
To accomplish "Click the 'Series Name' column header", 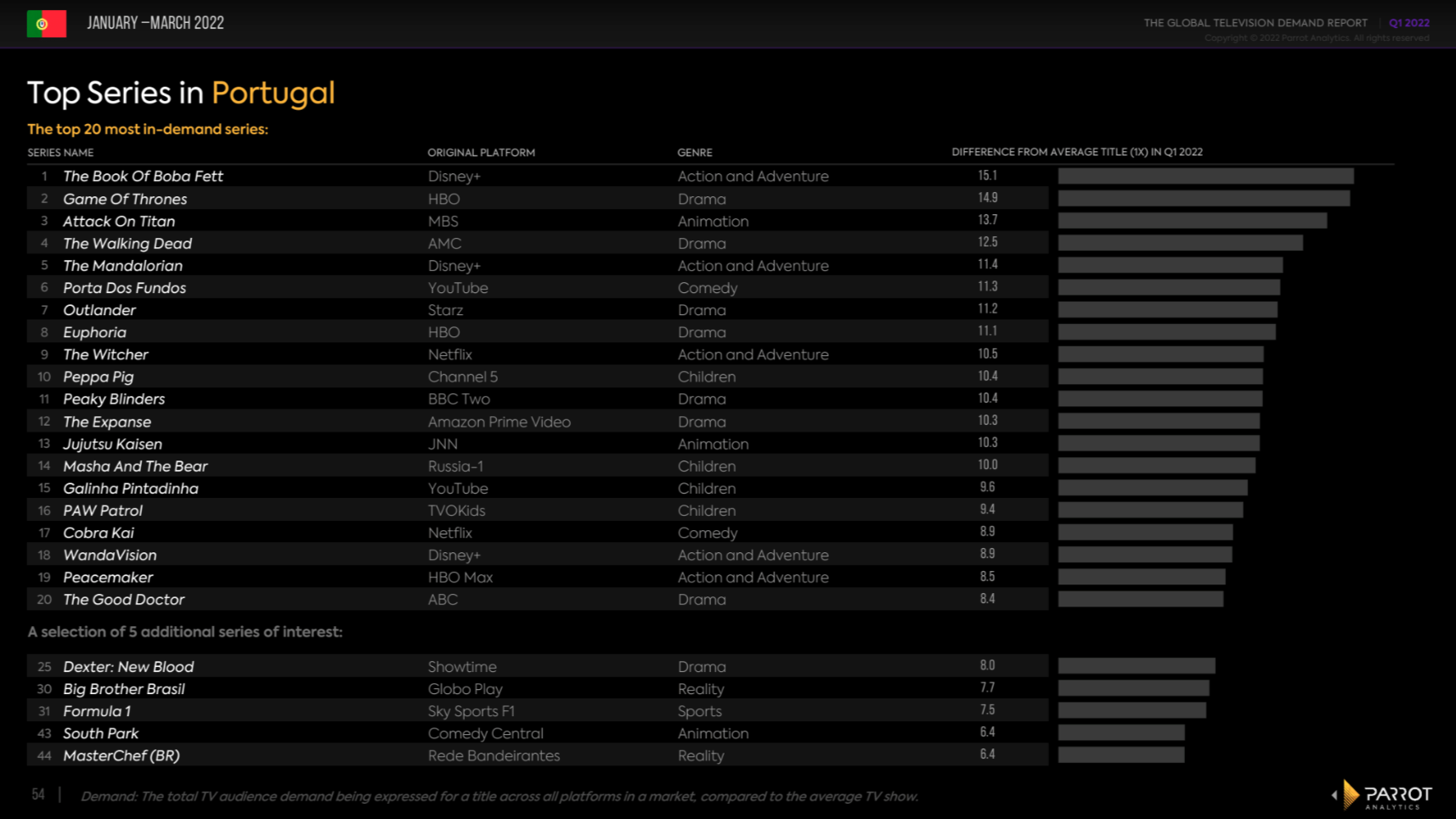I will (60, 153).
